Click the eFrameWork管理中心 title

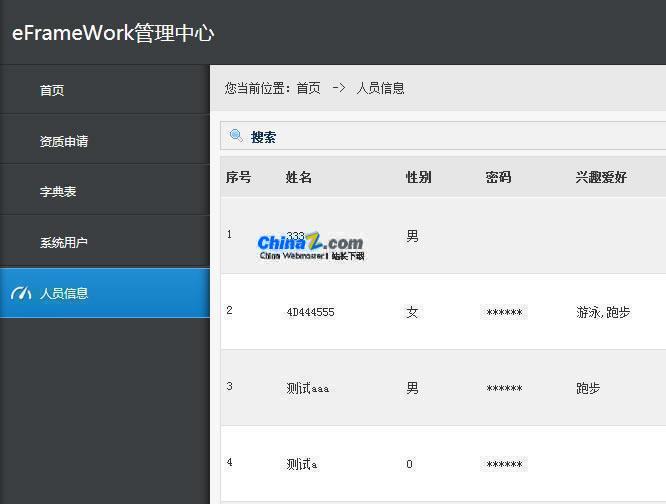(113, 33)
